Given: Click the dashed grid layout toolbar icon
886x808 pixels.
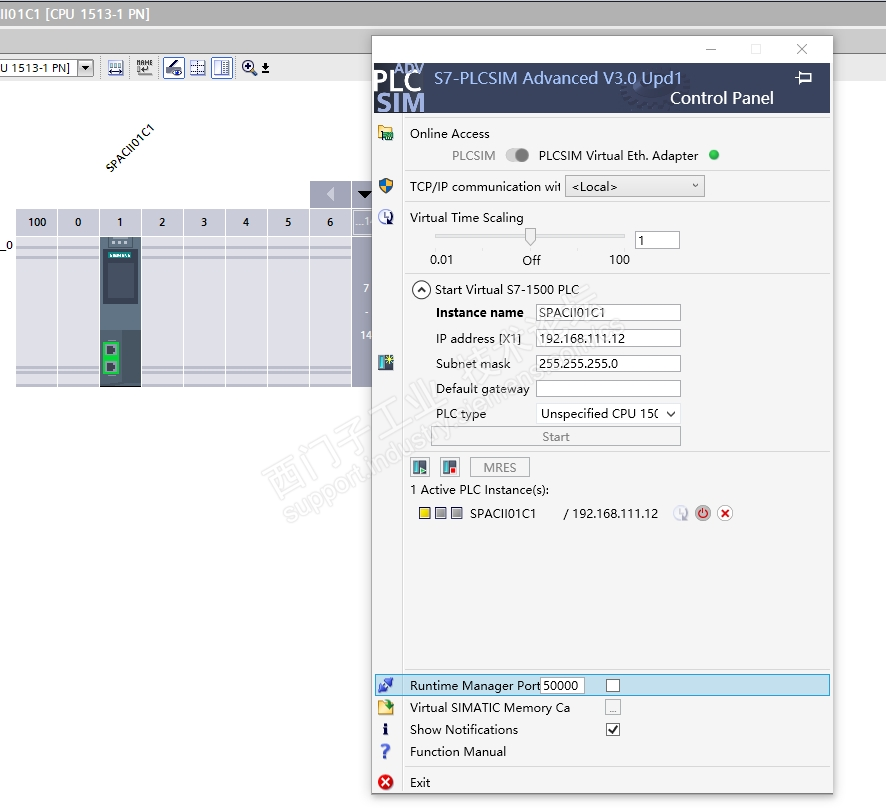Looking at the screenshot, I should [198, 68].
